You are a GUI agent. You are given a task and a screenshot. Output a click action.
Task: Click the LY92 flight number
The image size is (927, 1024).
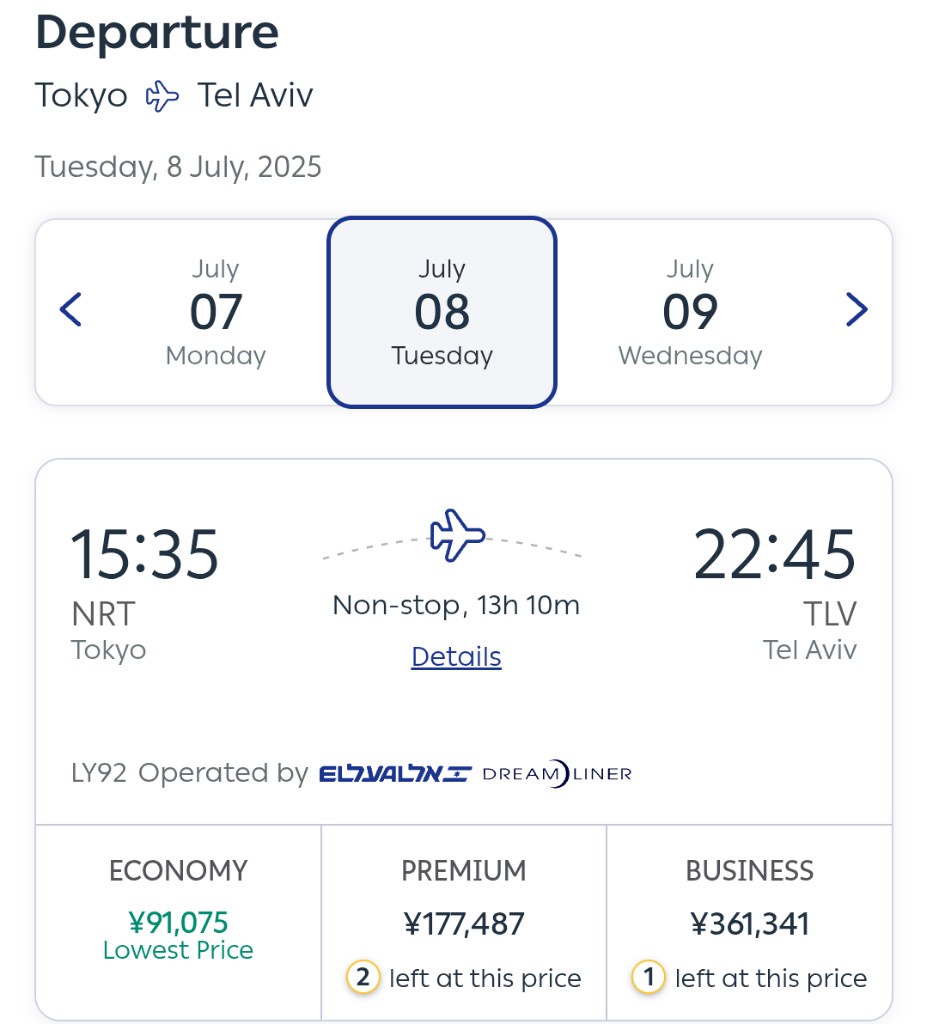[x=99, y=773]
